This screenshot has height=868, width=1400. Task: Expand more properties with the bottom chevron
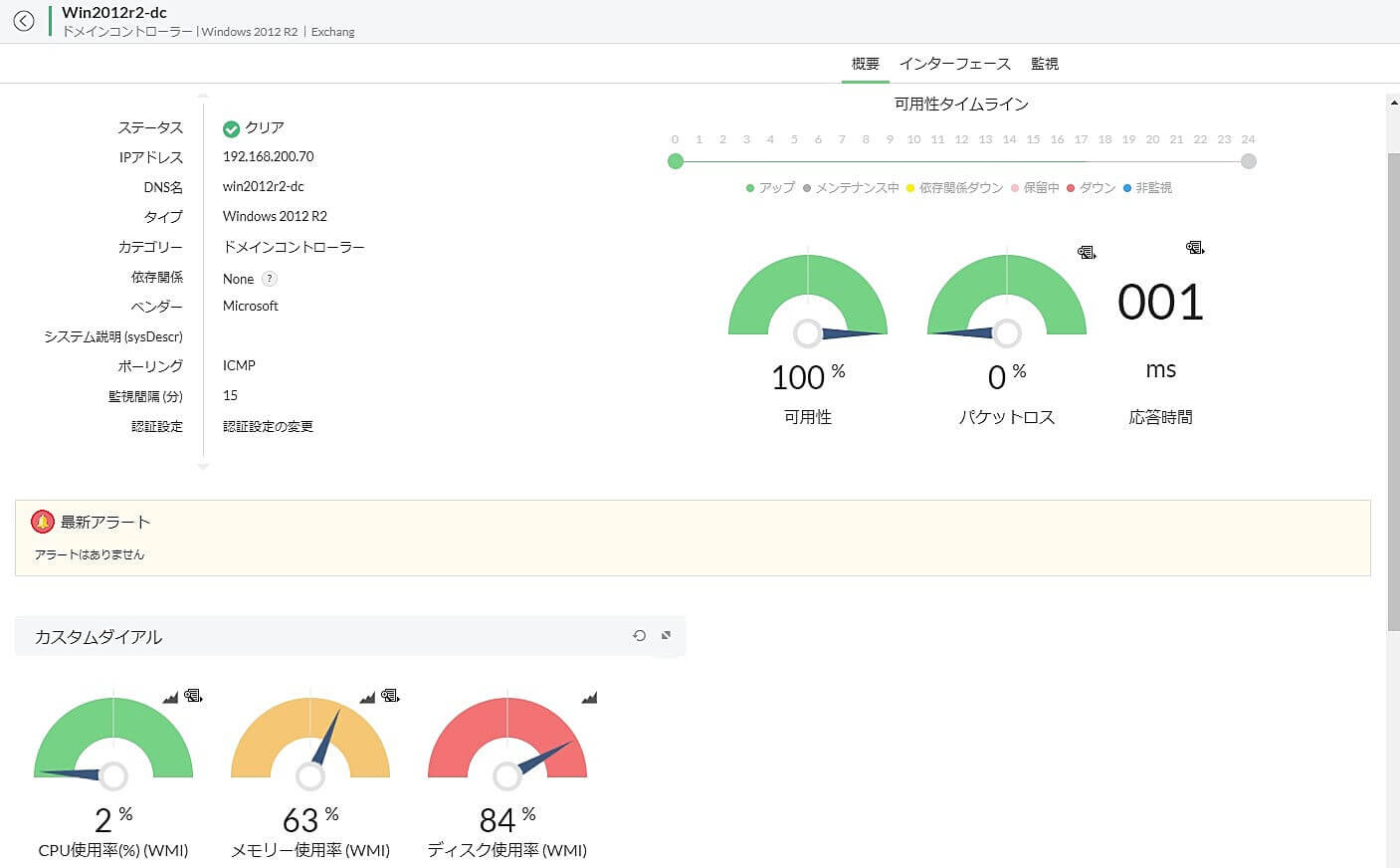click(x=203, y=468)
